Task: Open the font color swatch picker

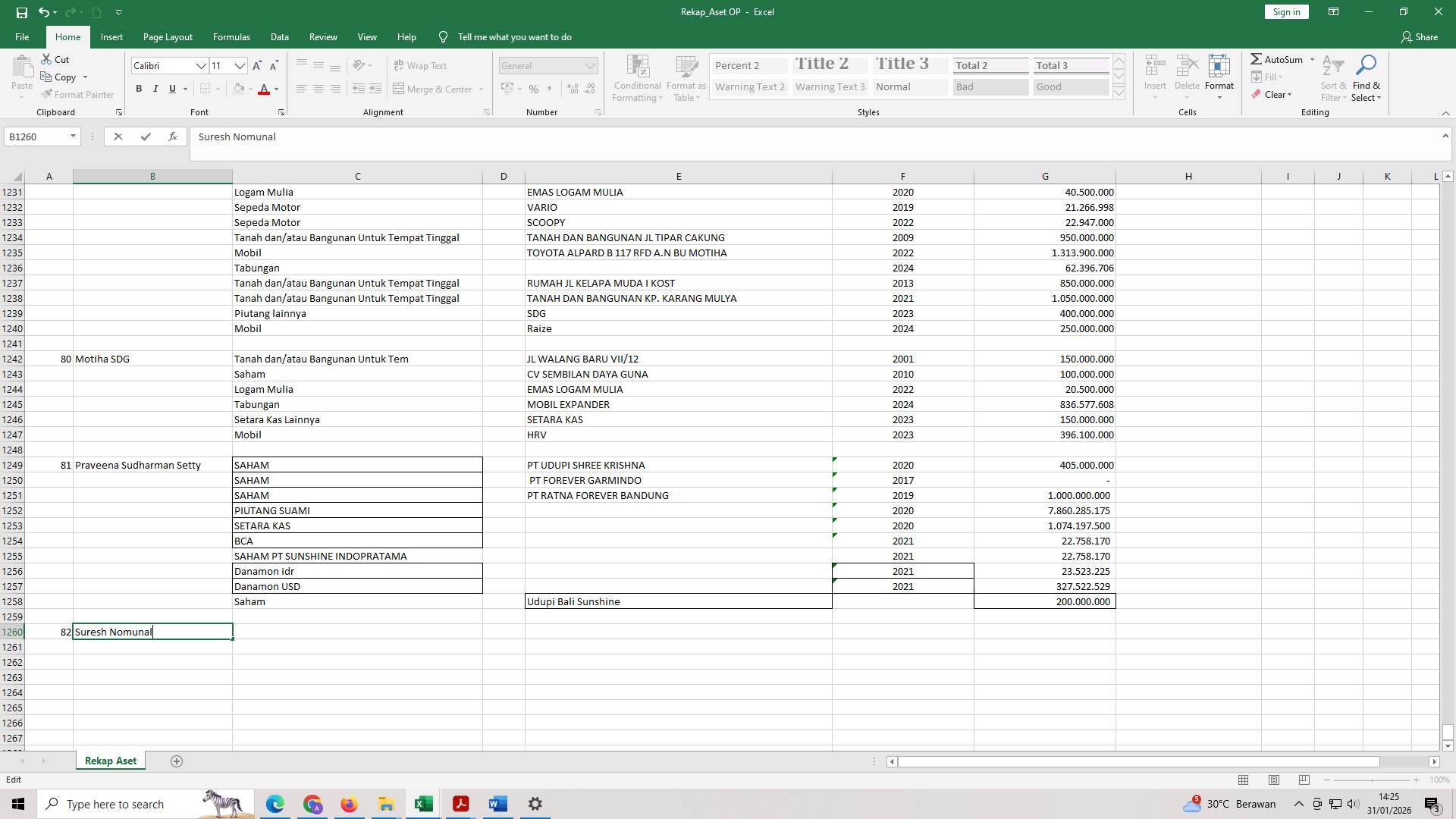Action: tap(275, 89)
